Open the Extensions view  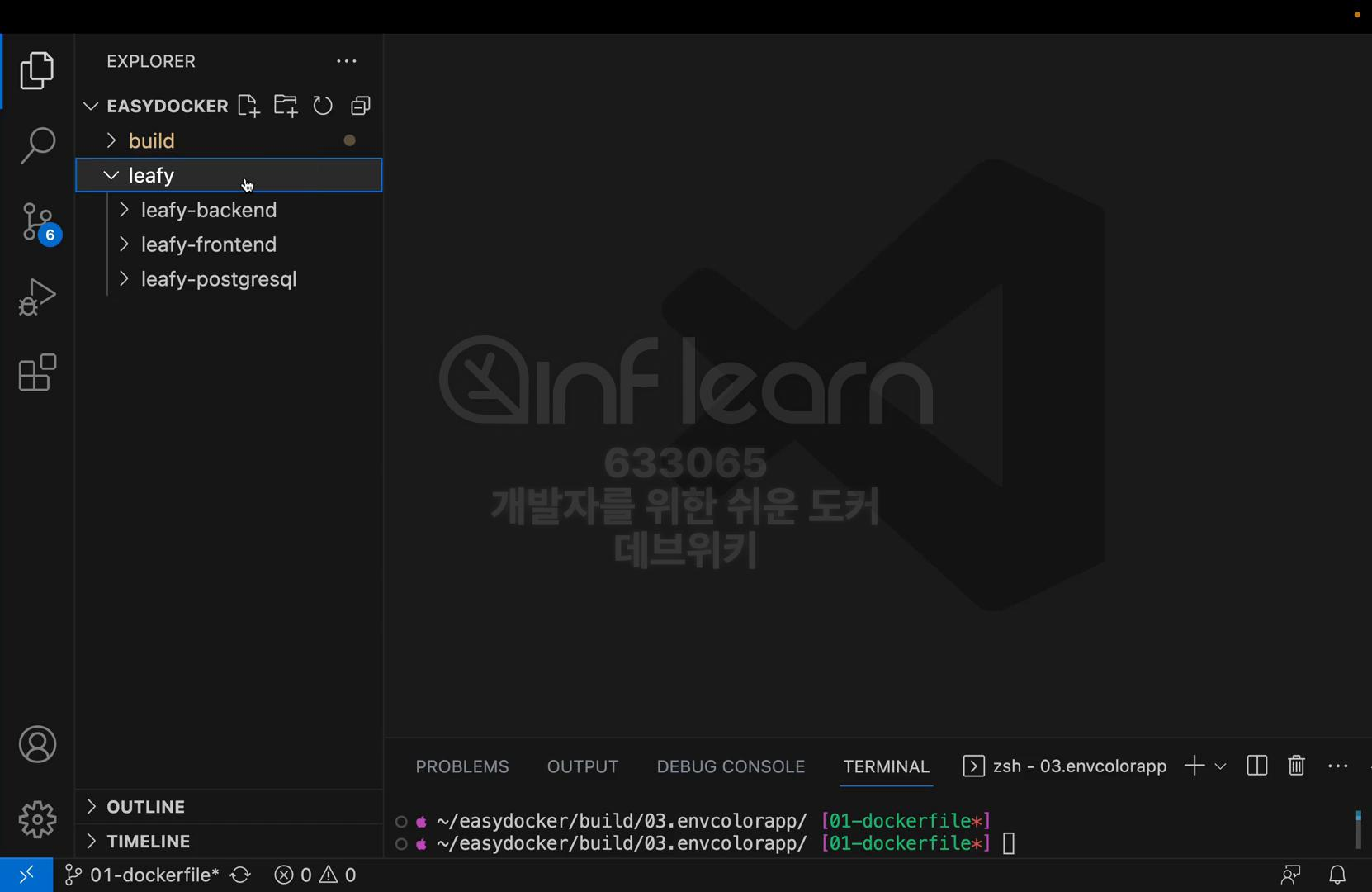[37, 372]
